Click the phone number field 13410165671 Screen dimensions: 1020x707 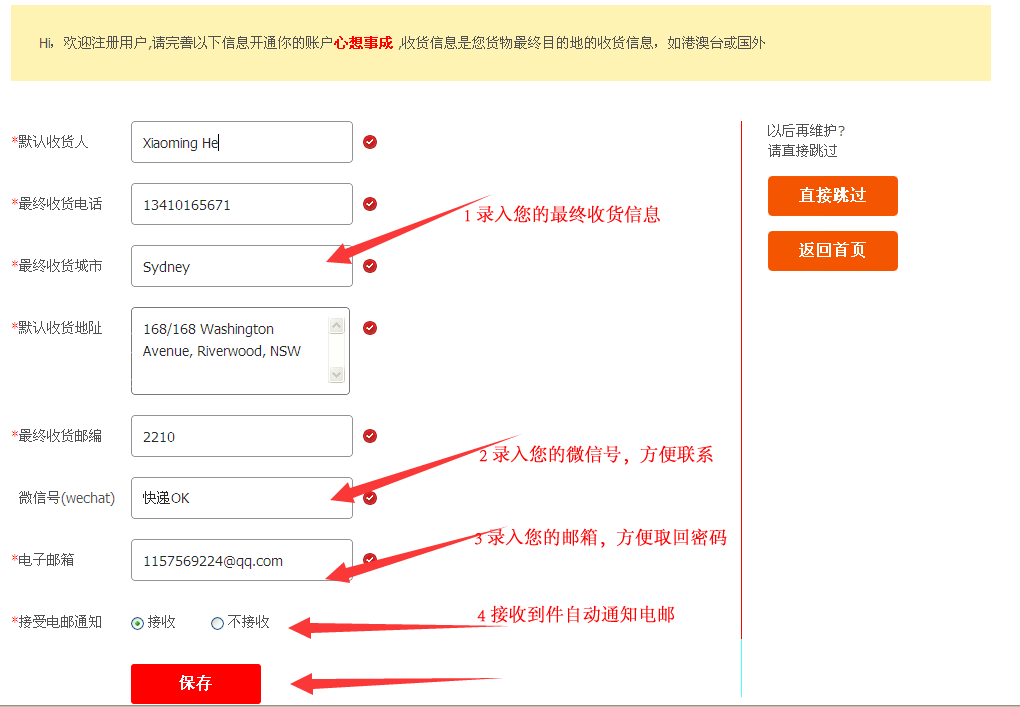[241, 204]
